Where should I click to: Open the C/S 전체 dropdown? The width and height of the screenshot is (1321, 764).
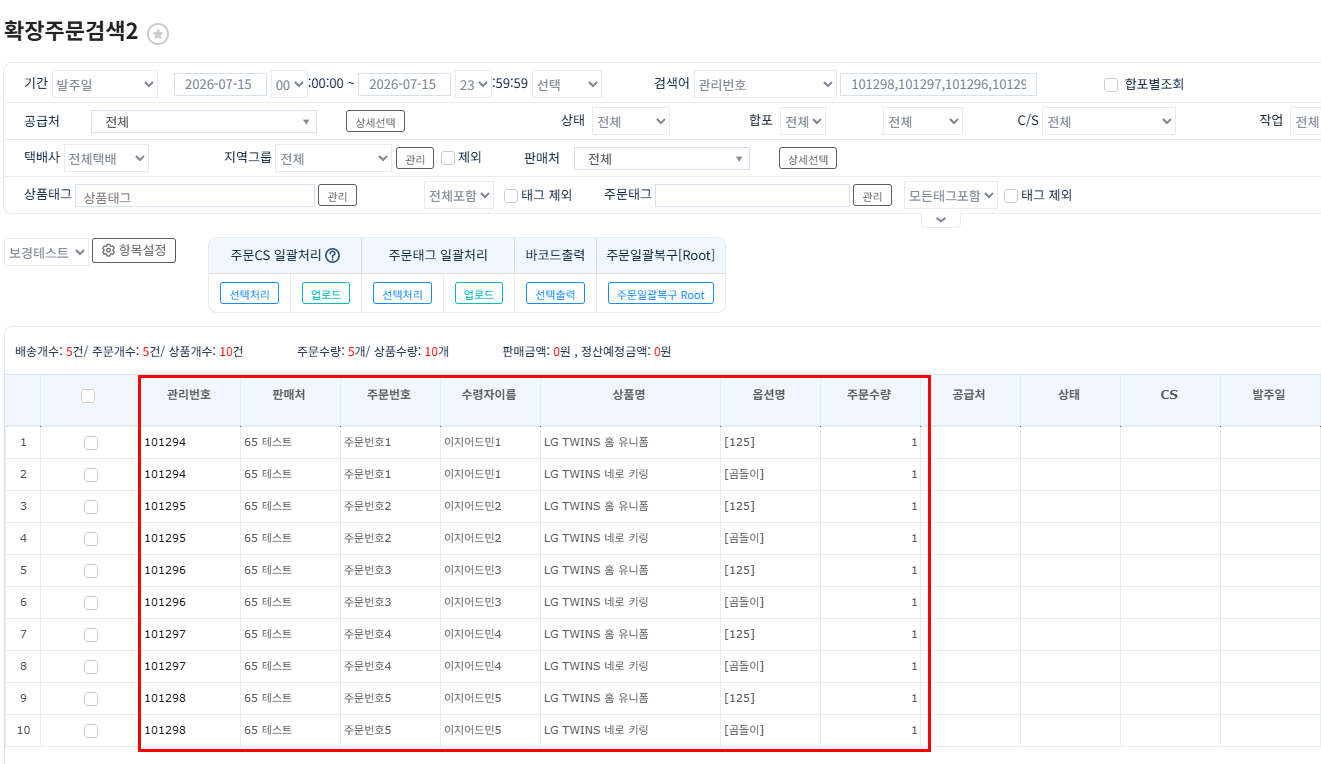pos(1109,121)
